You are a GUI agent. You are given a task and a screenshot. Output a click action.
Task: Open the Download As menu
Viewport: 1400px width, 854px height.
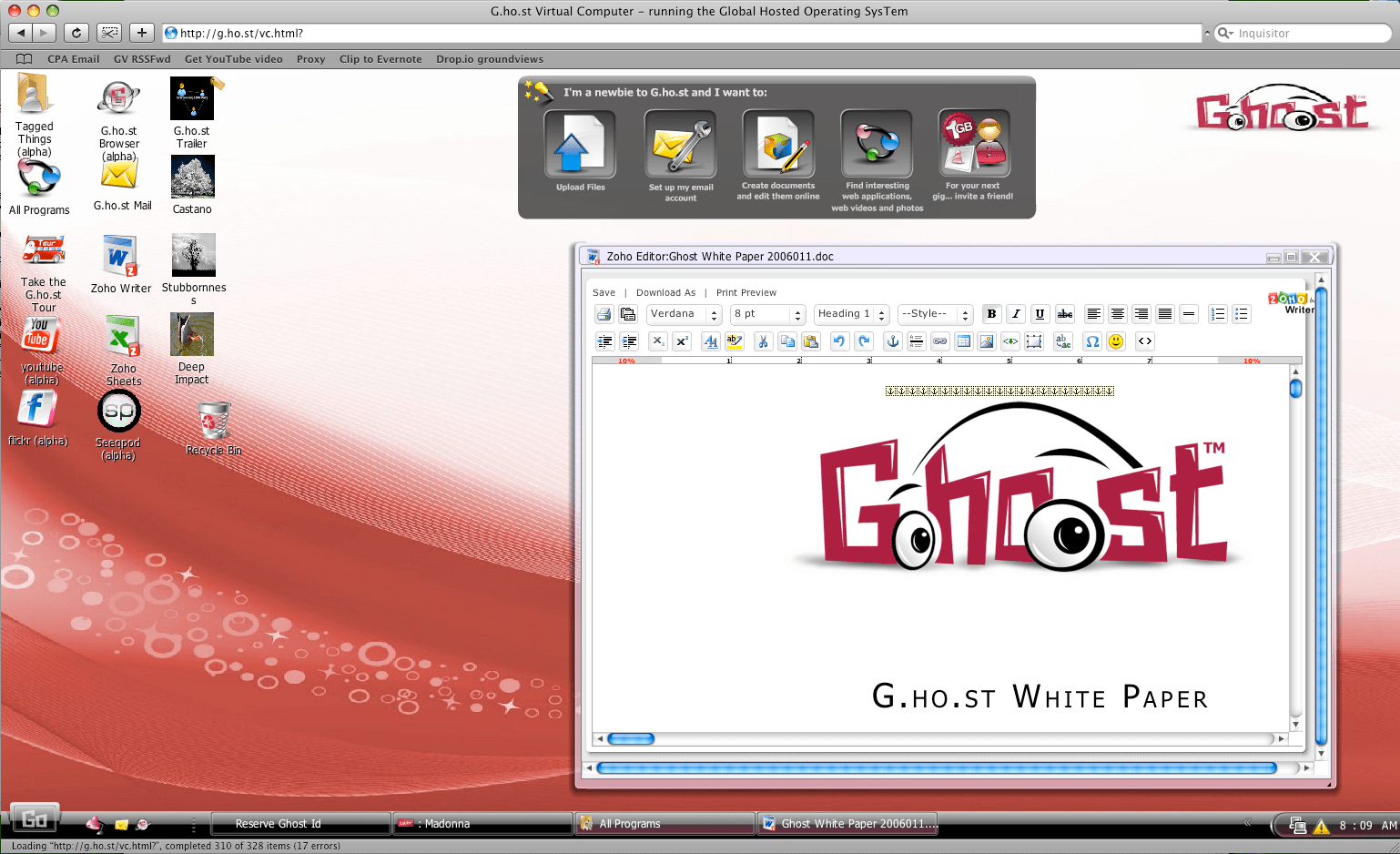coord(665,293)
